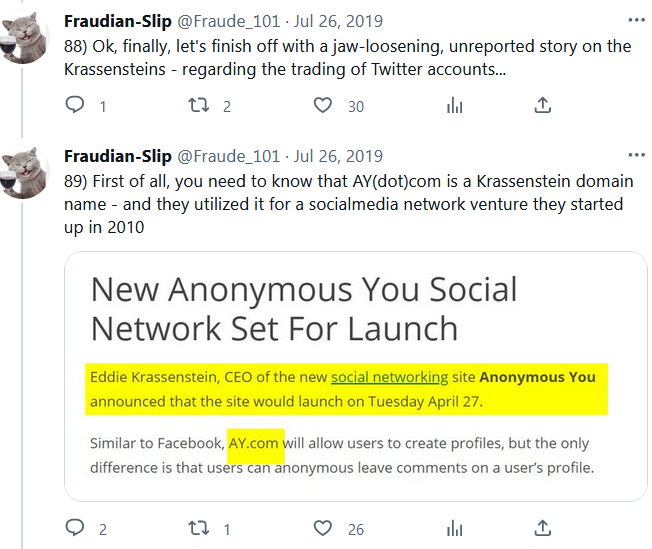Open more options menu on tweet 89
This screenshot has width=652, height=549.
tap(636, 156)
